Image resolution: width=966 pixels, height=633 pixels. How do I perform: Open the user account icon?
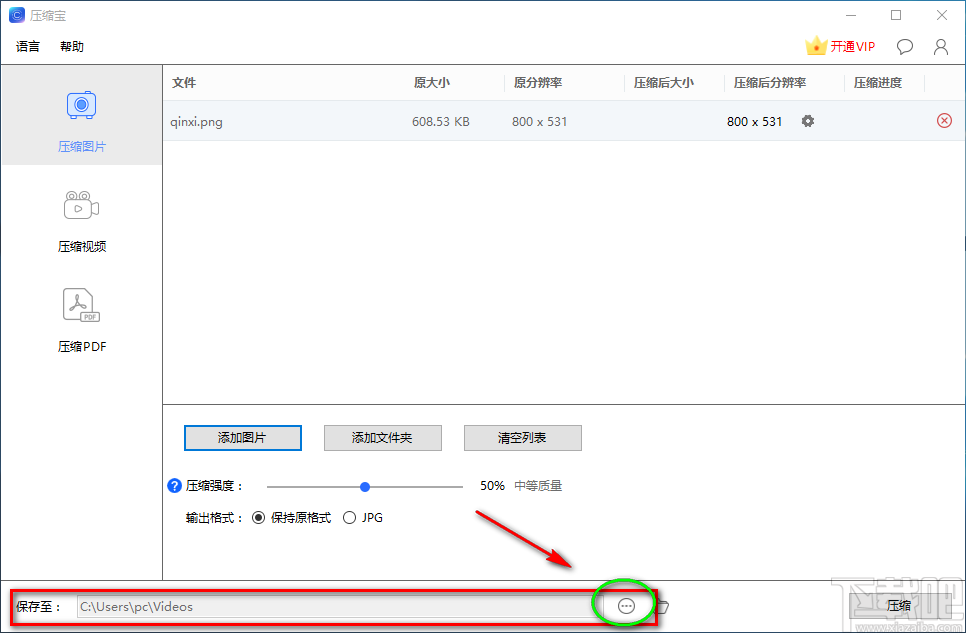point(940,46)
